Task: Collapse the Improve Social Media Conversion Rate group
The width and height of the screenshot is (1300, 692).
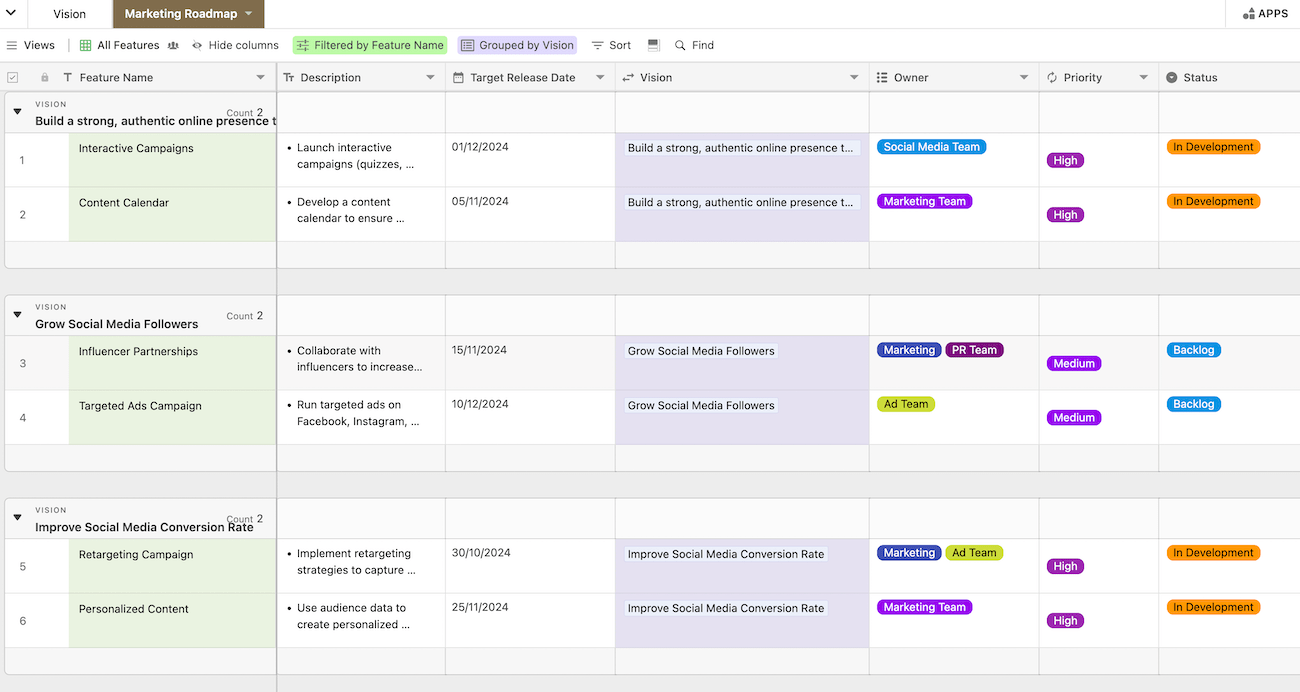Action: [x=17, y=517]
